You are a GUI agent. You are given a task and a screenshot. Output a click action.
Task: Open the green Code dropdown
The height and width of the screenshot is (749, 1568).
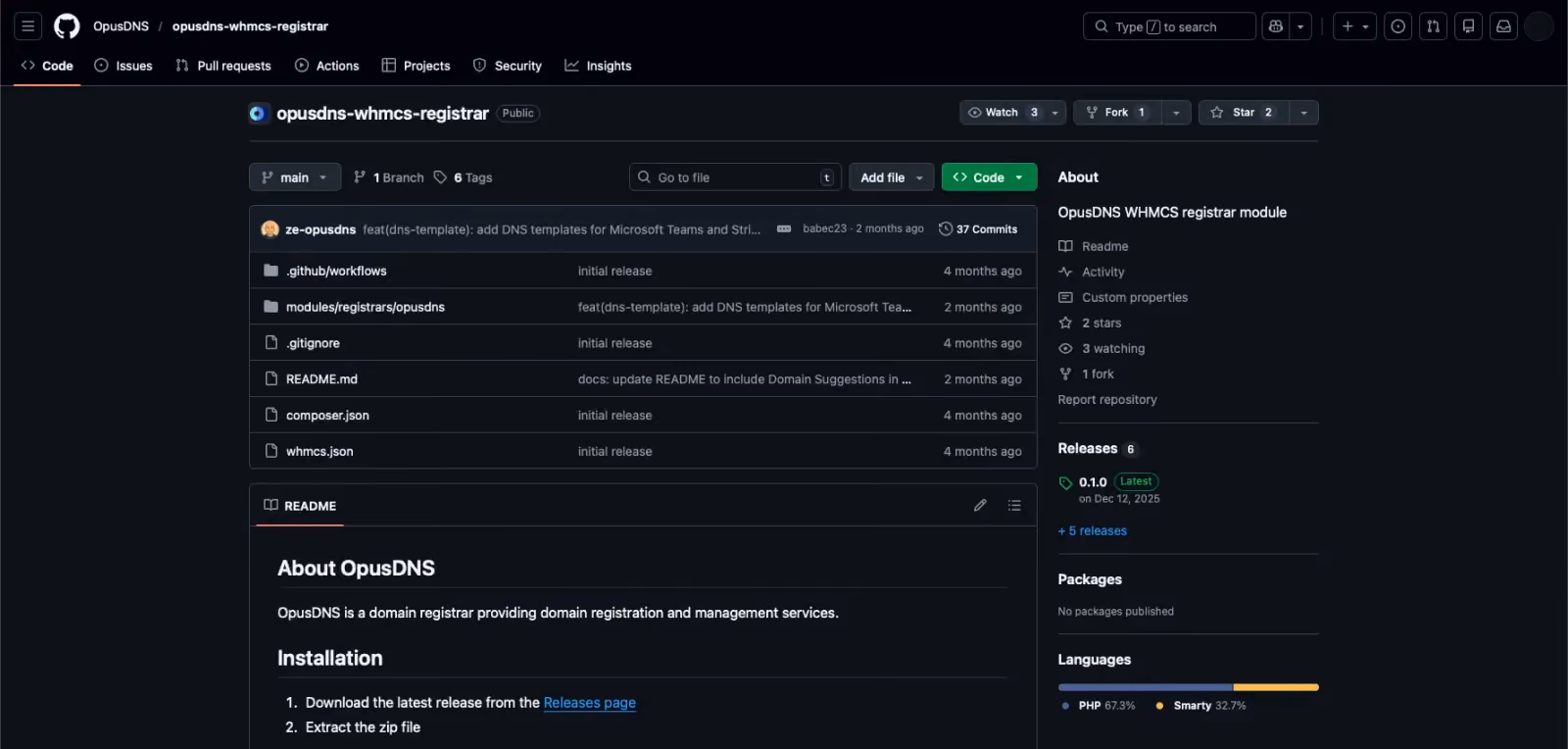click(x=989, y=177)
